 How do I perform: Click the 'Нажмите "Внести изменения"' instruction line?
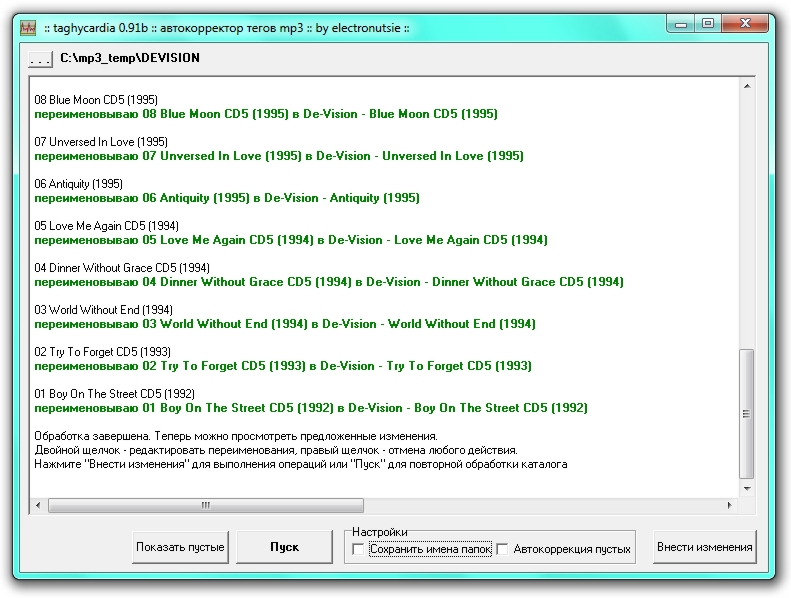(x=301, y=464)
